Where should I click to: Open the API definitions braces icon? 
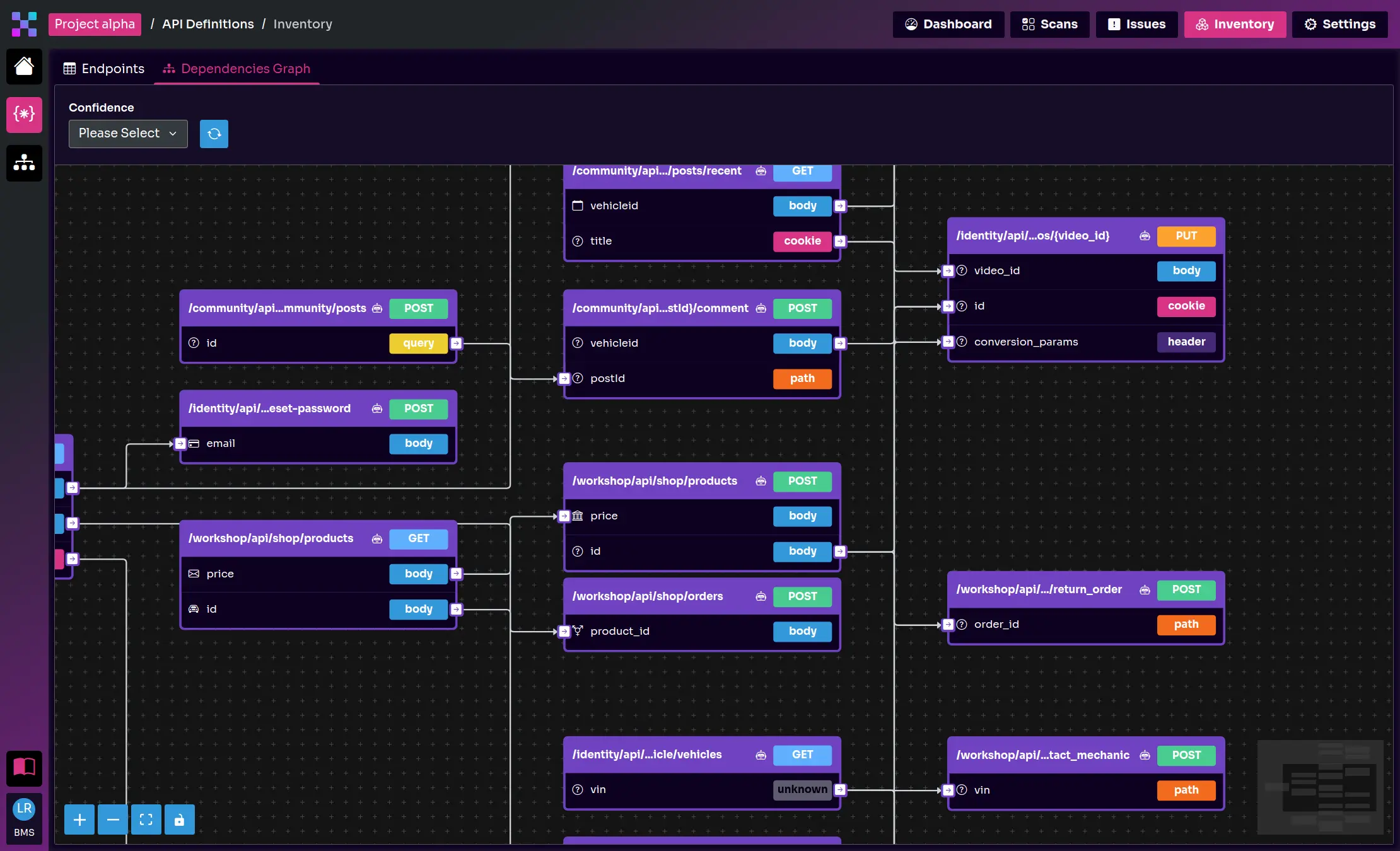tap(24, 114)
